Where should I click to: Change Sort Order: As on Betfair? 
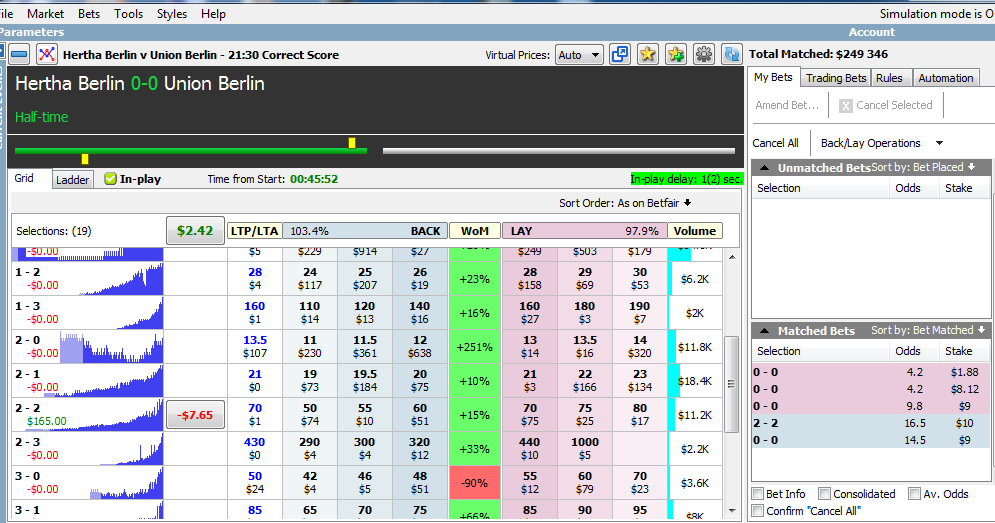625,203
